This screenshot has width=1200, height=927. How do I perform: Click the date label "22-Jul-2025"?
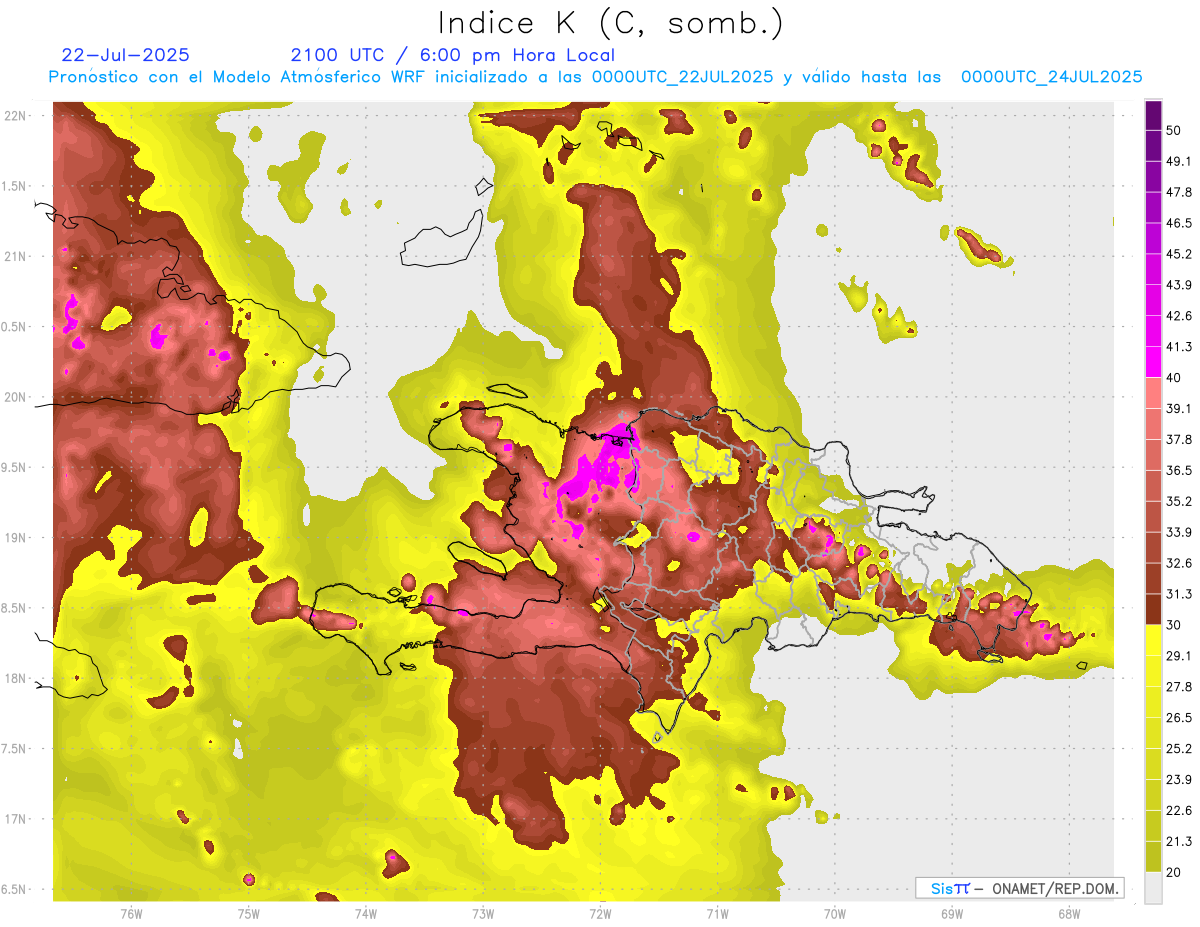(x=125, y=55)
